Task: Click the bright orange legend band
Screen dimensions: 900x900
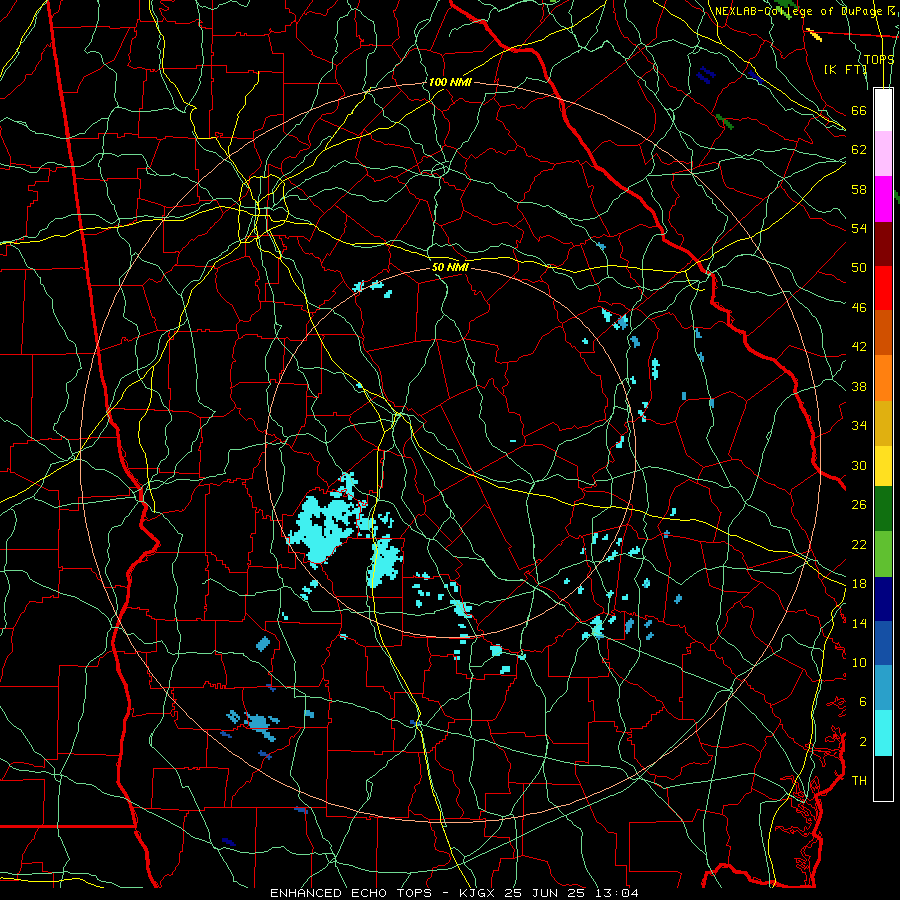Action: click(883, 378)
